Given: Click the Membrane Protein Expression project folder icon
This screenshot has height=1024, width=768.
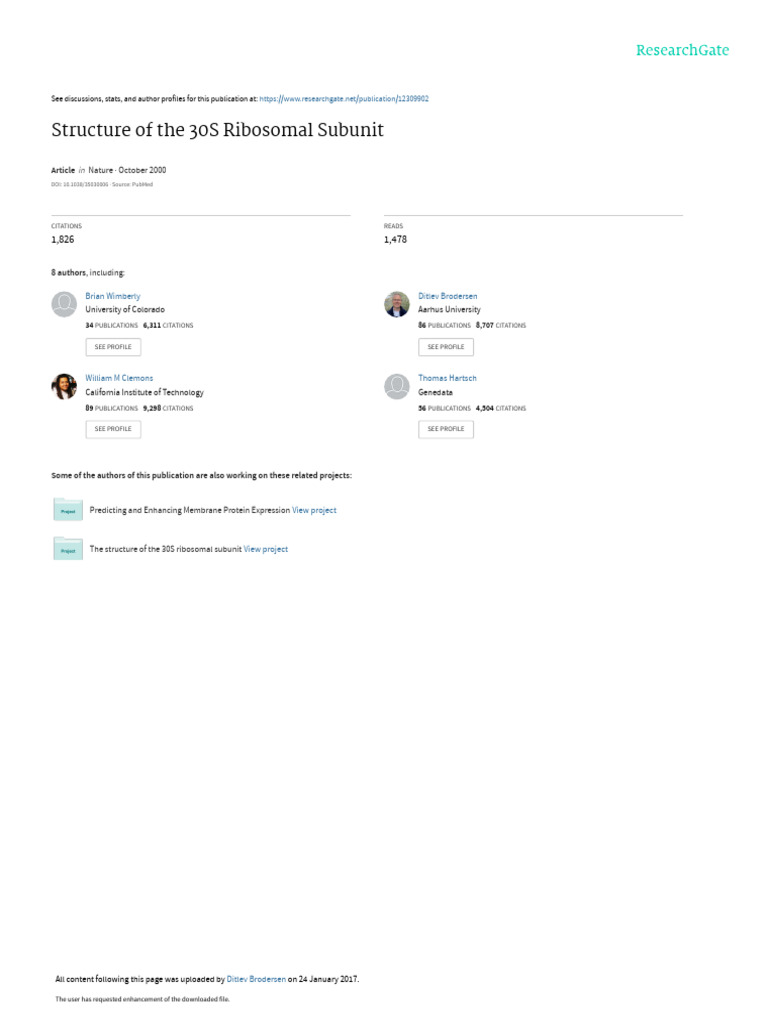Looking at the screenshot, I should (68, 509).
